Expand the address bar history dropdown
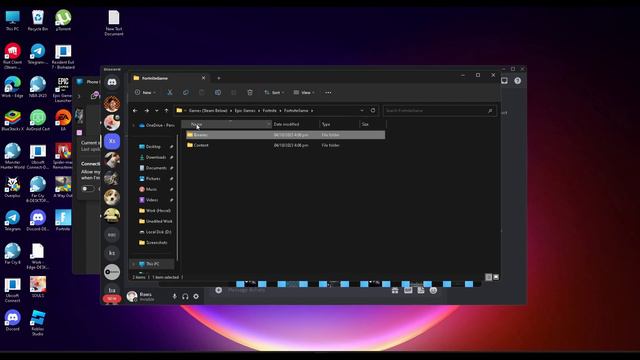This screenshot has width=640, height=360. (x=362, y=111)
